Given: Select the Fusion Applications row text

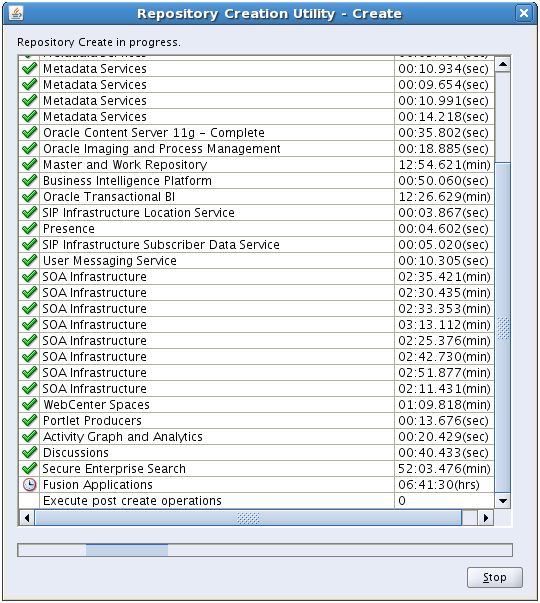Looking at the screenshot, I should [x=98, y=485].
